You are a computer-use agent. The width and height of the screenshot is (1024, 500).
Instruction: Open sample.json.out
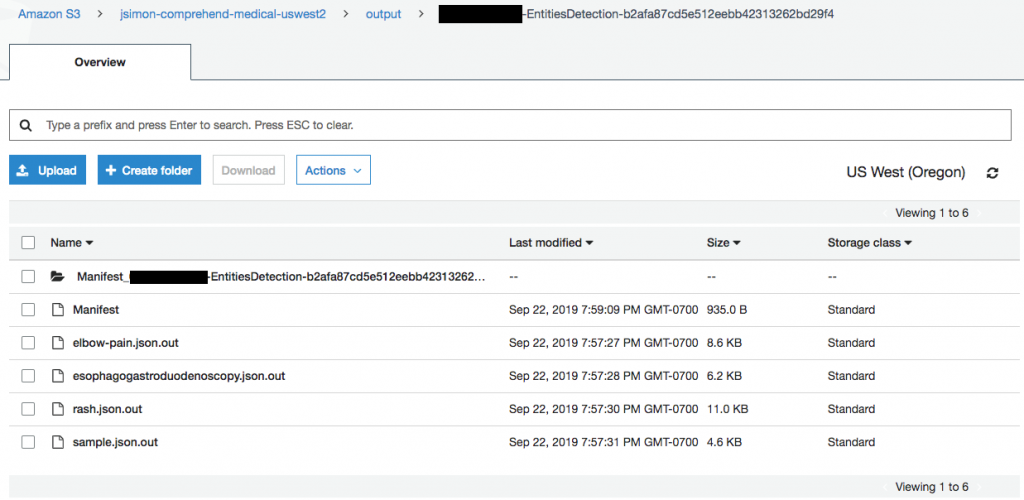[115, 443]
